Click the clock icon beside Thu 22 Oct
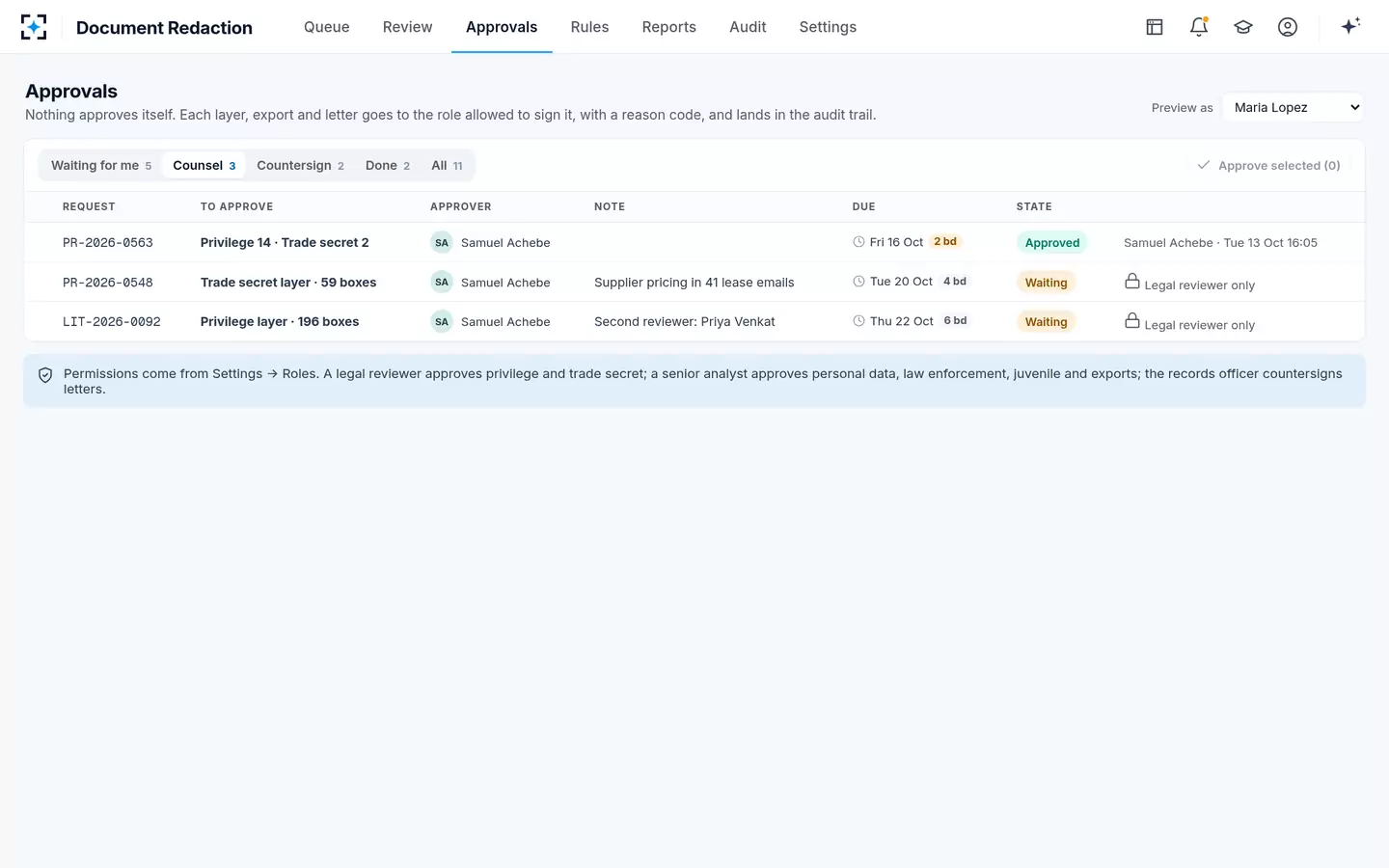 (x=858, y=321)
